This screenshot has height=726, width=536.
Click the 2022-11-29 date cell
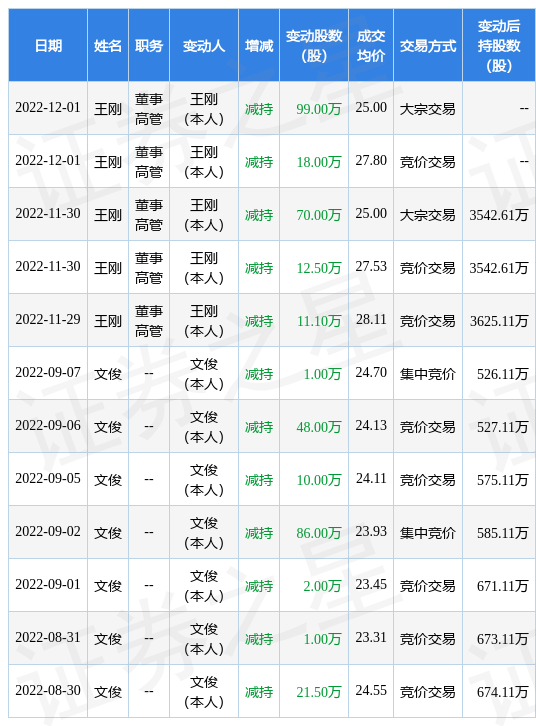point(48,319)
